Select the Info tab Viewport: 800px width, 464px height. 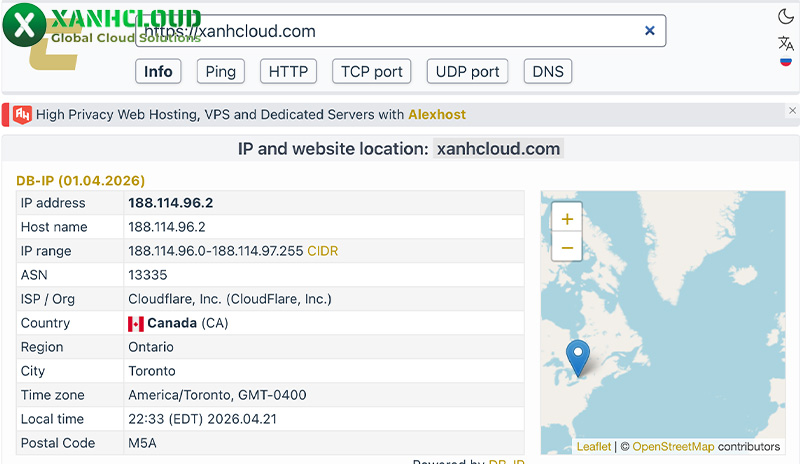(x=158, y=71)
